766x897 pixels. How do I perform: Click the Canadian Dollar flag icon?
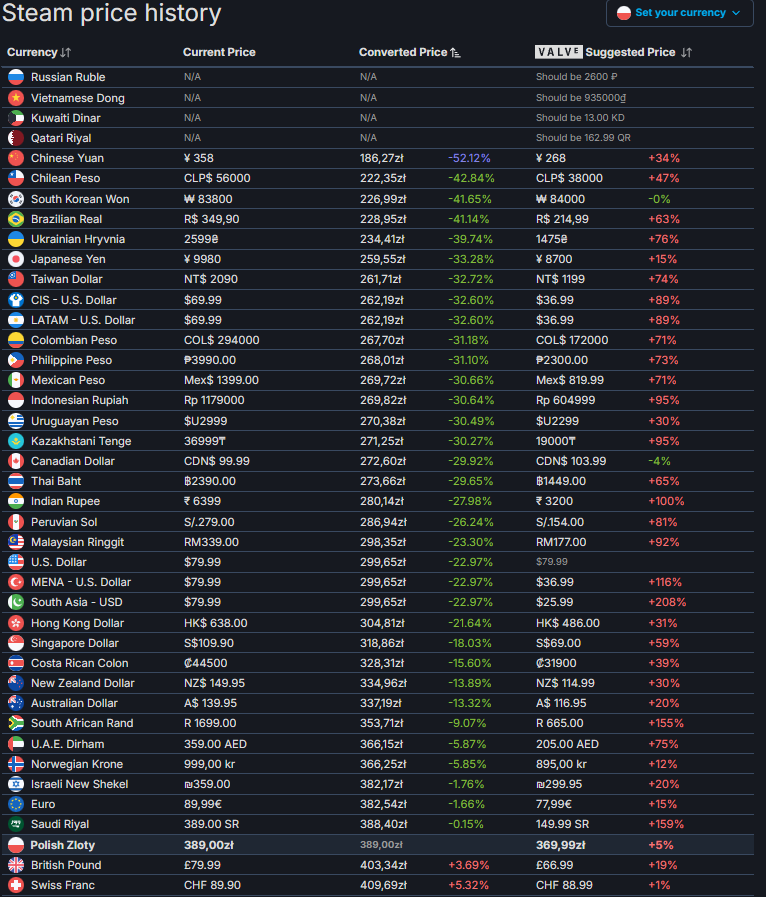16,461
